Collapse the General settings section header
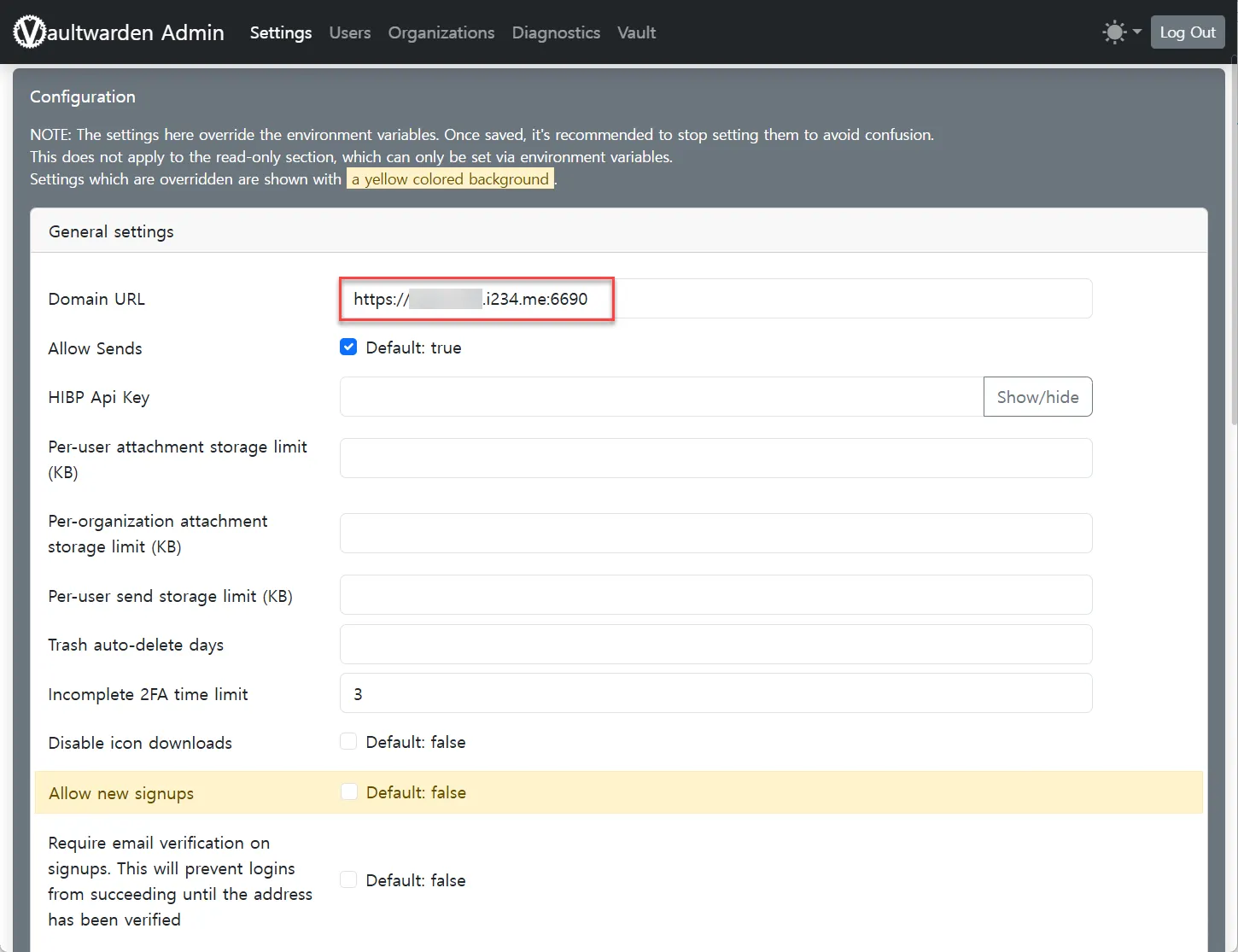This screenshot has height=952, width=1238. tap(619, 231)
